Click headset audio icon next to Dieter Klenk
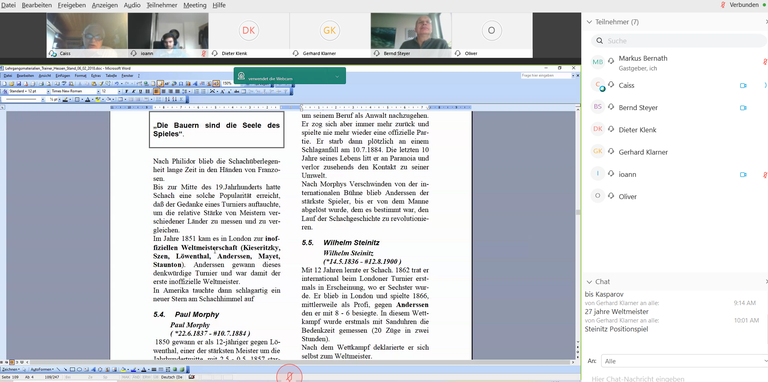This screenshot has height=382, width=768. click(x=611, y=130)
